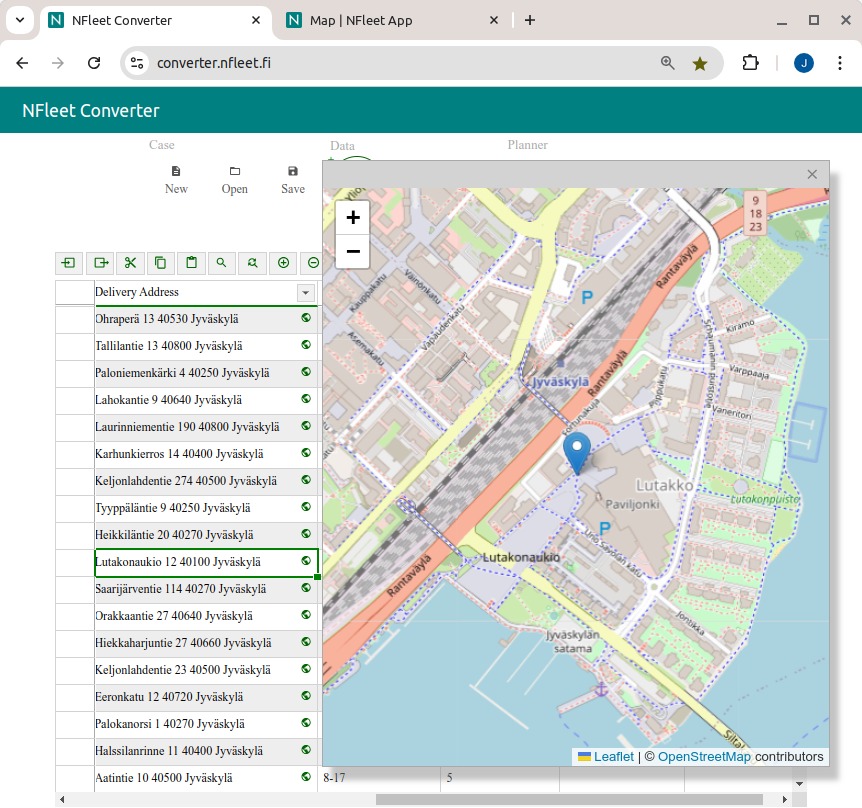
Task: Switch to the Map | NFleet App tab
Action: (x=391, y=20)
